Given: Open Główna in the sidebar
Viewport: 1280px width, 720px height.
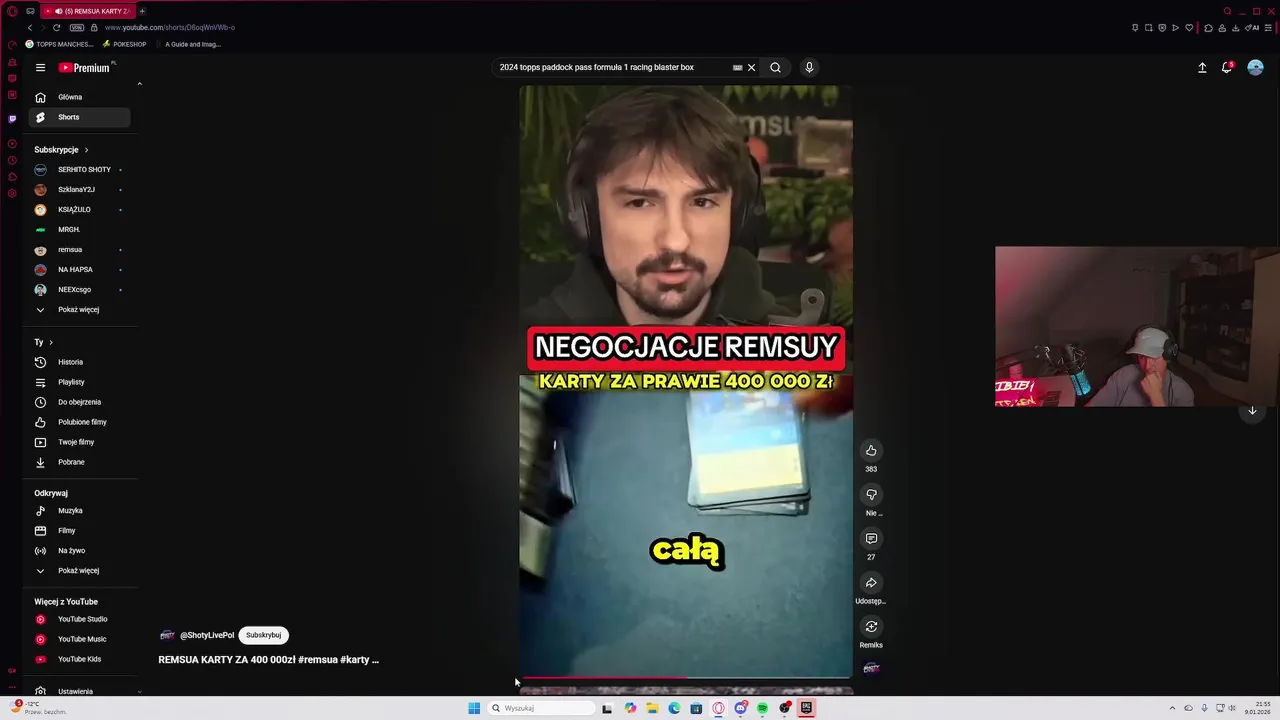Looking at the screenshot, I should [80, 97].
